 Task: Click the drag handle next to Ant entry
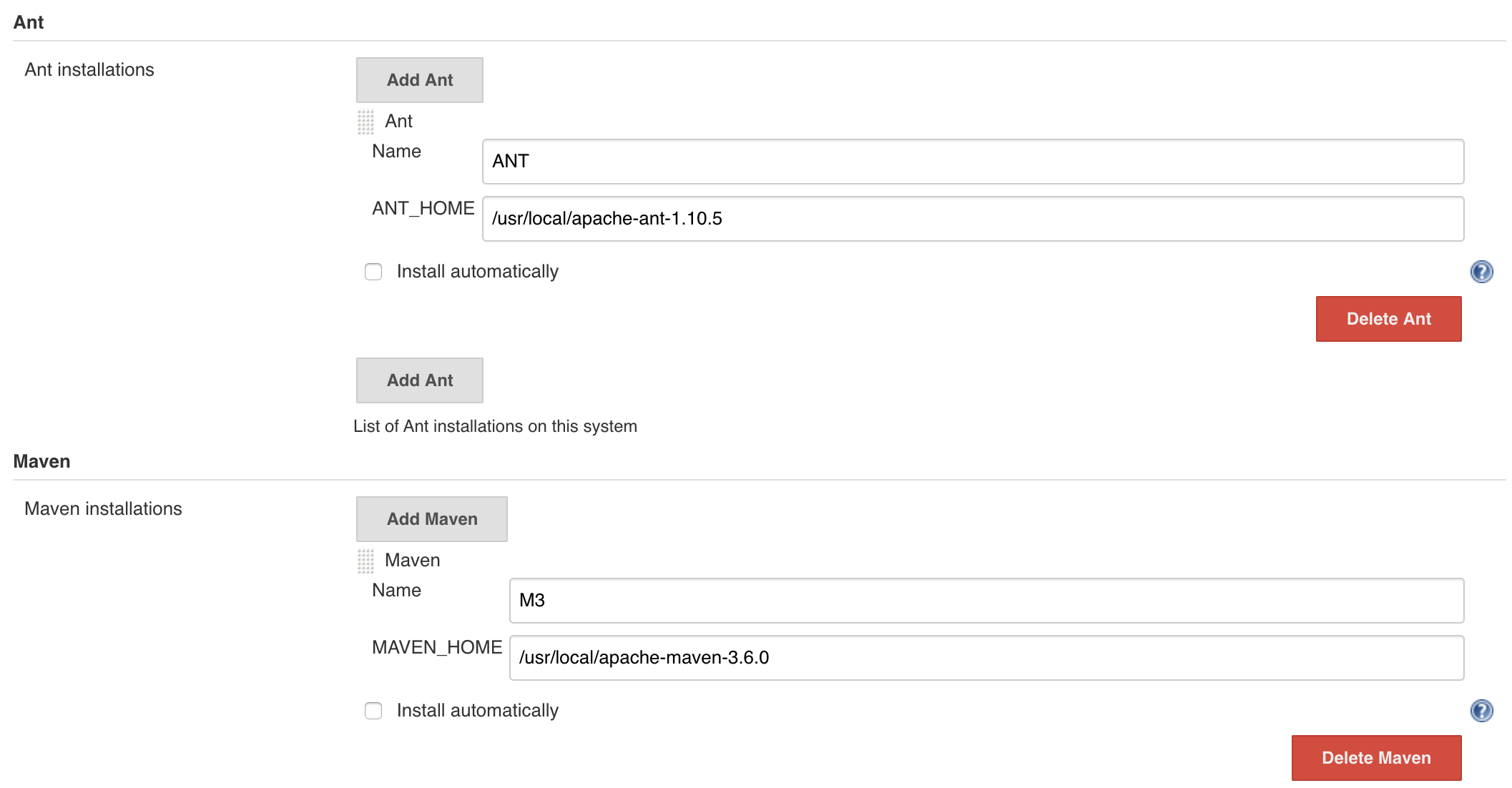[x=365, y=122]
